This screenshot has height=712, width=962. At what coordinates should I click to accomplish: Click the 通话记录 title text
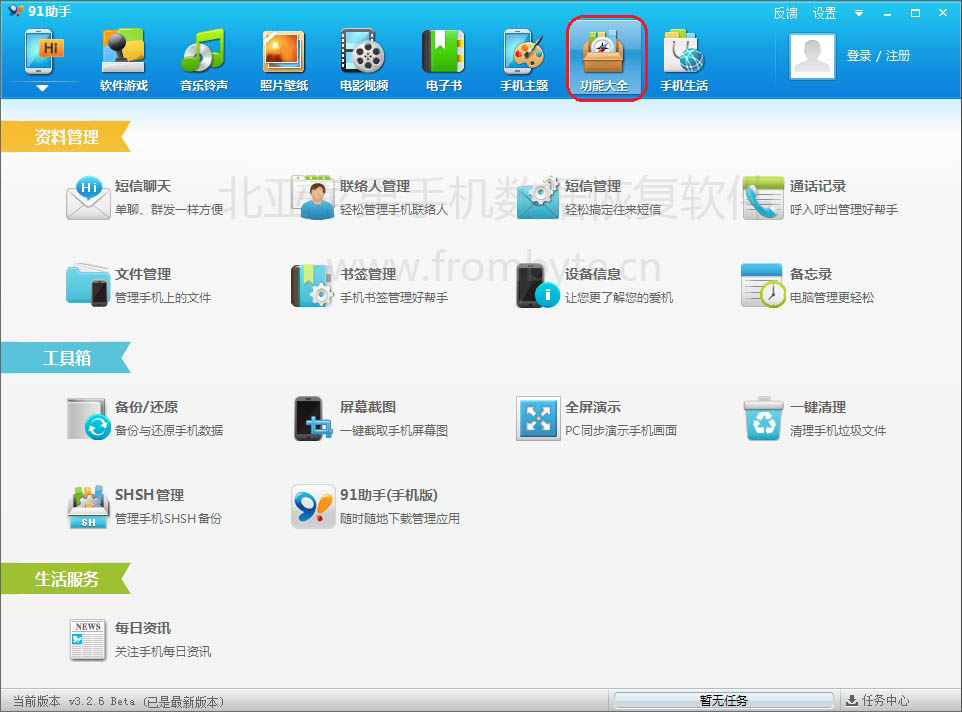click(x=818, y=186)
